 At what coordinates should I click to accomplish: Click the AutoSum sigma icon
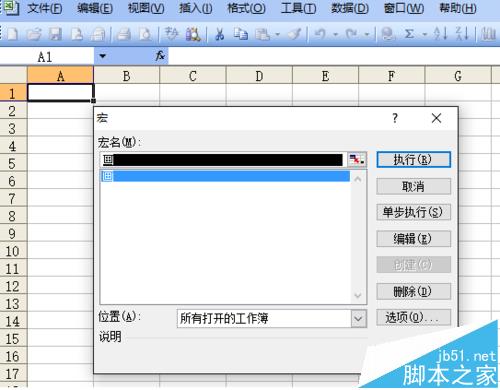[409, 34]
